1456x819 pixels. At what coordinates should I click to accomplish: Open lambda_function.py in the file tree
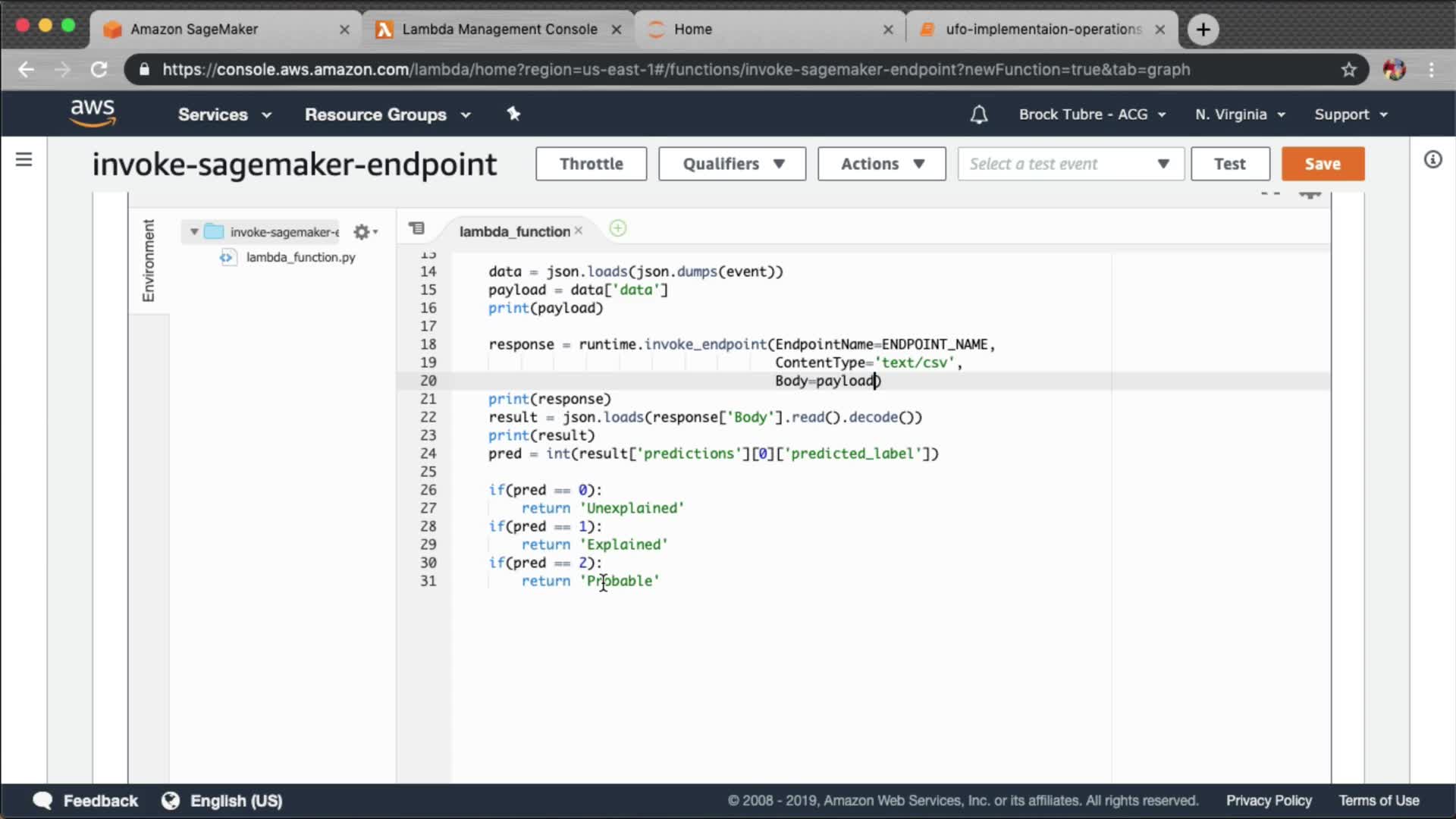[x=300, y=257]
